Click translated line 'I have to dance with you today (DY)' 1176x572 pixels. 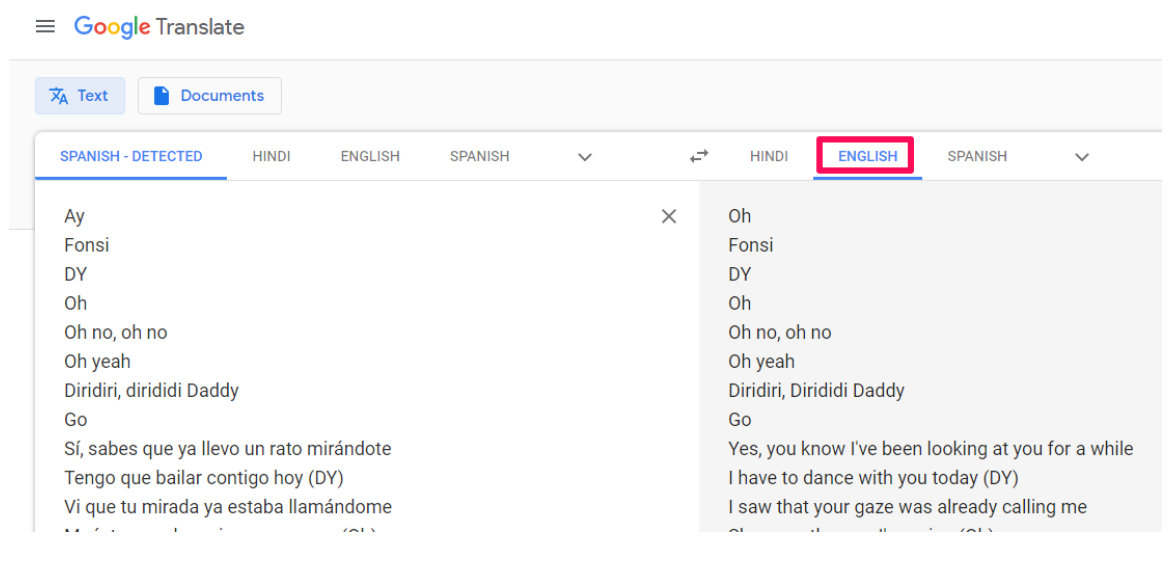coord(874,478)
